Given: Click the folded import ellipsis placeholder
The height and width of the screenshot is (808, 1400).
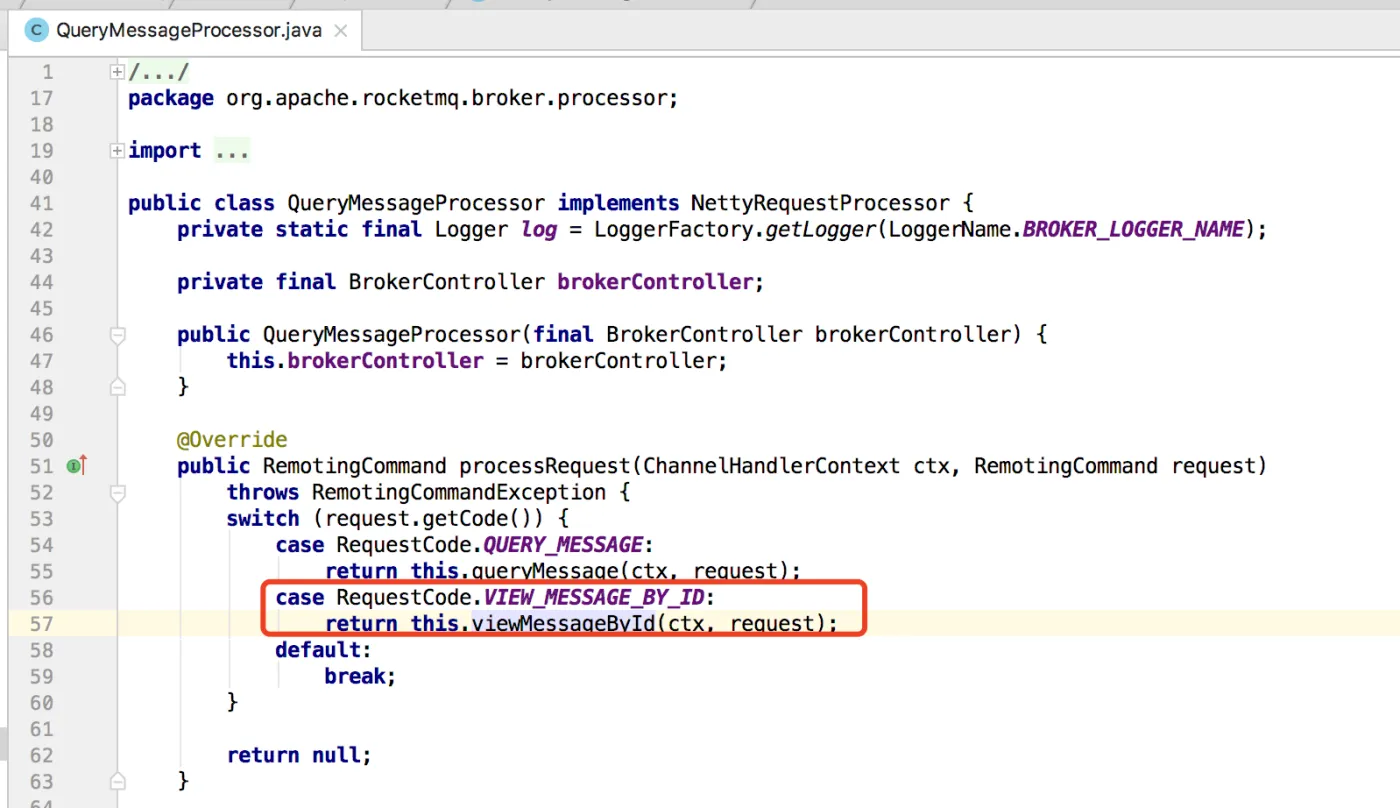Looking at the screenshot, I should point(231,151).
